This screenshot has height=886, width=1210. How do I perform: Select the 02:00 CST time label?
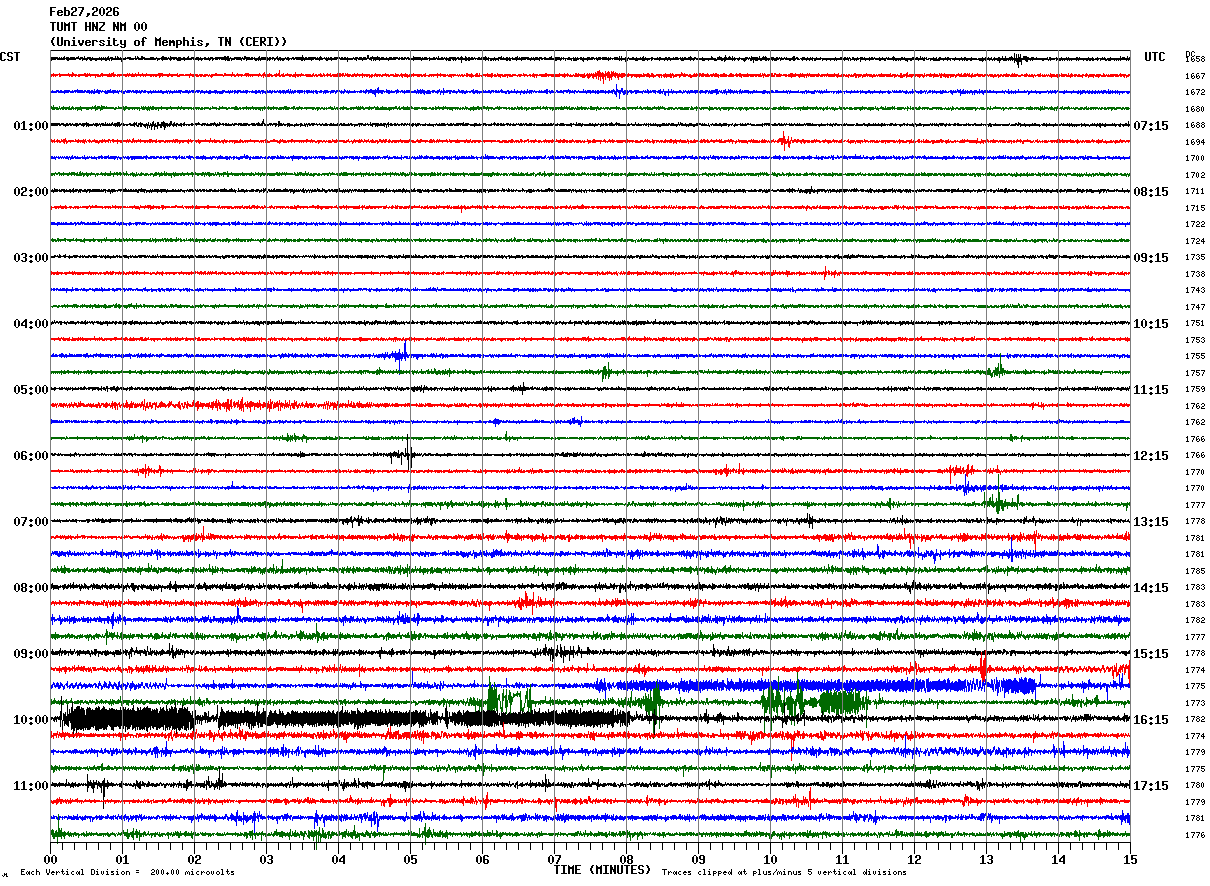point(31,192)
